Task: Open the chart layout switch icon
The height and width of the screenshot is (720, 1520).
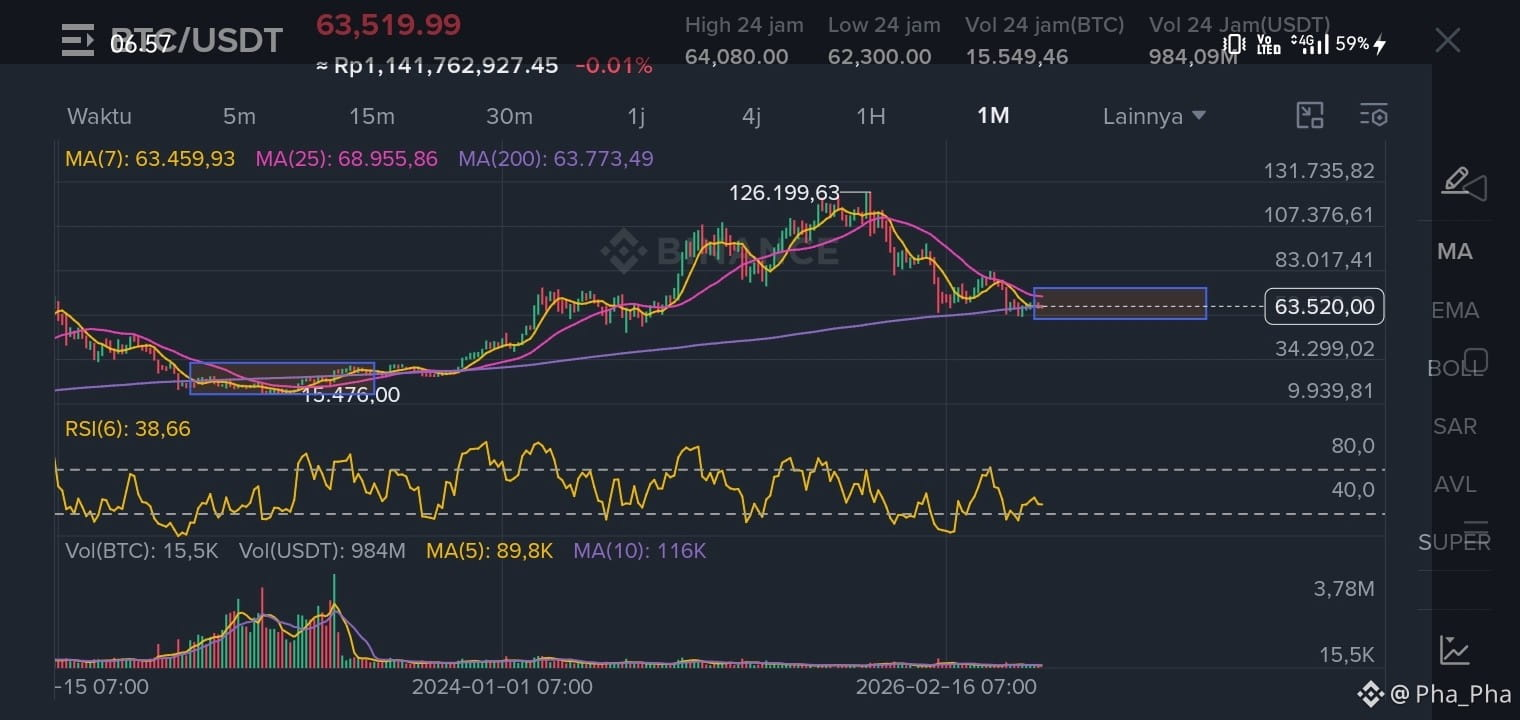Action: click(x=1310, y=116)
